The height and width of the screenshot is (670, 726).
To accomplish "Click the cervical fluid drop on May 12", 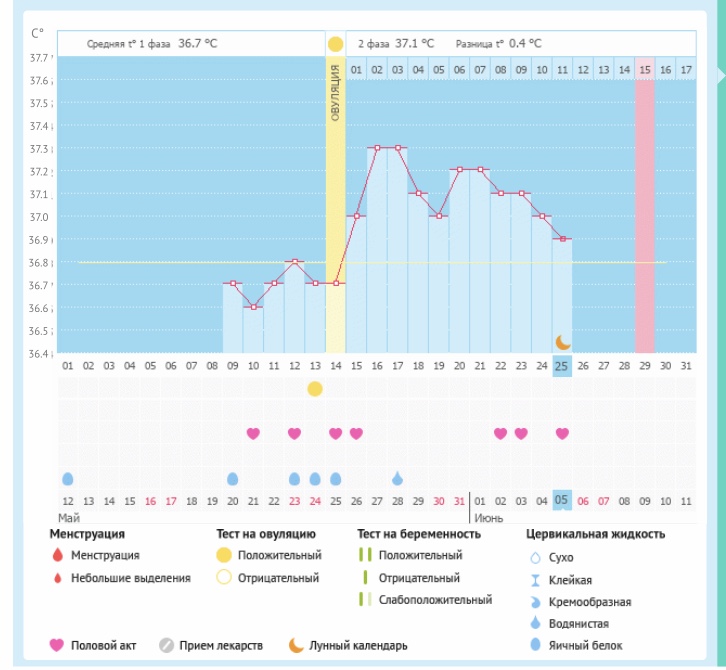I will coord(68,478).
